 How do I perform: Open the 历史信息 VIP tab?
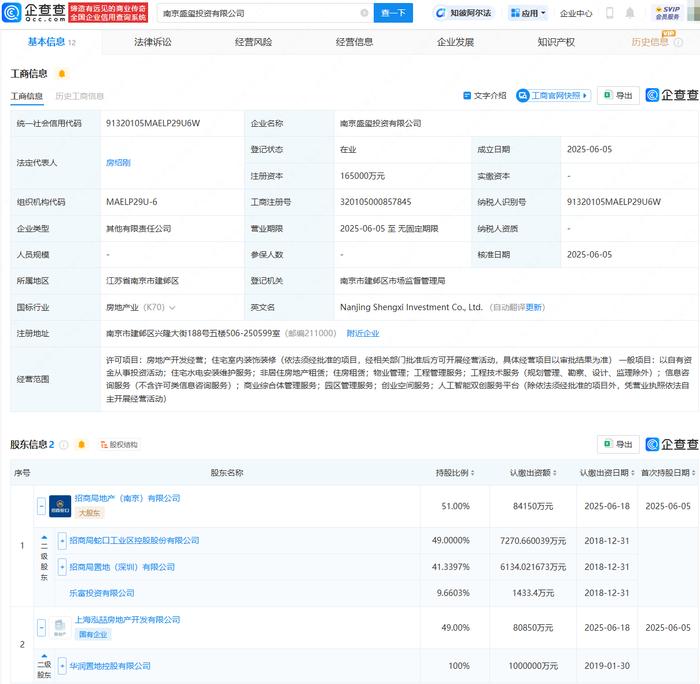coord(650,42)
